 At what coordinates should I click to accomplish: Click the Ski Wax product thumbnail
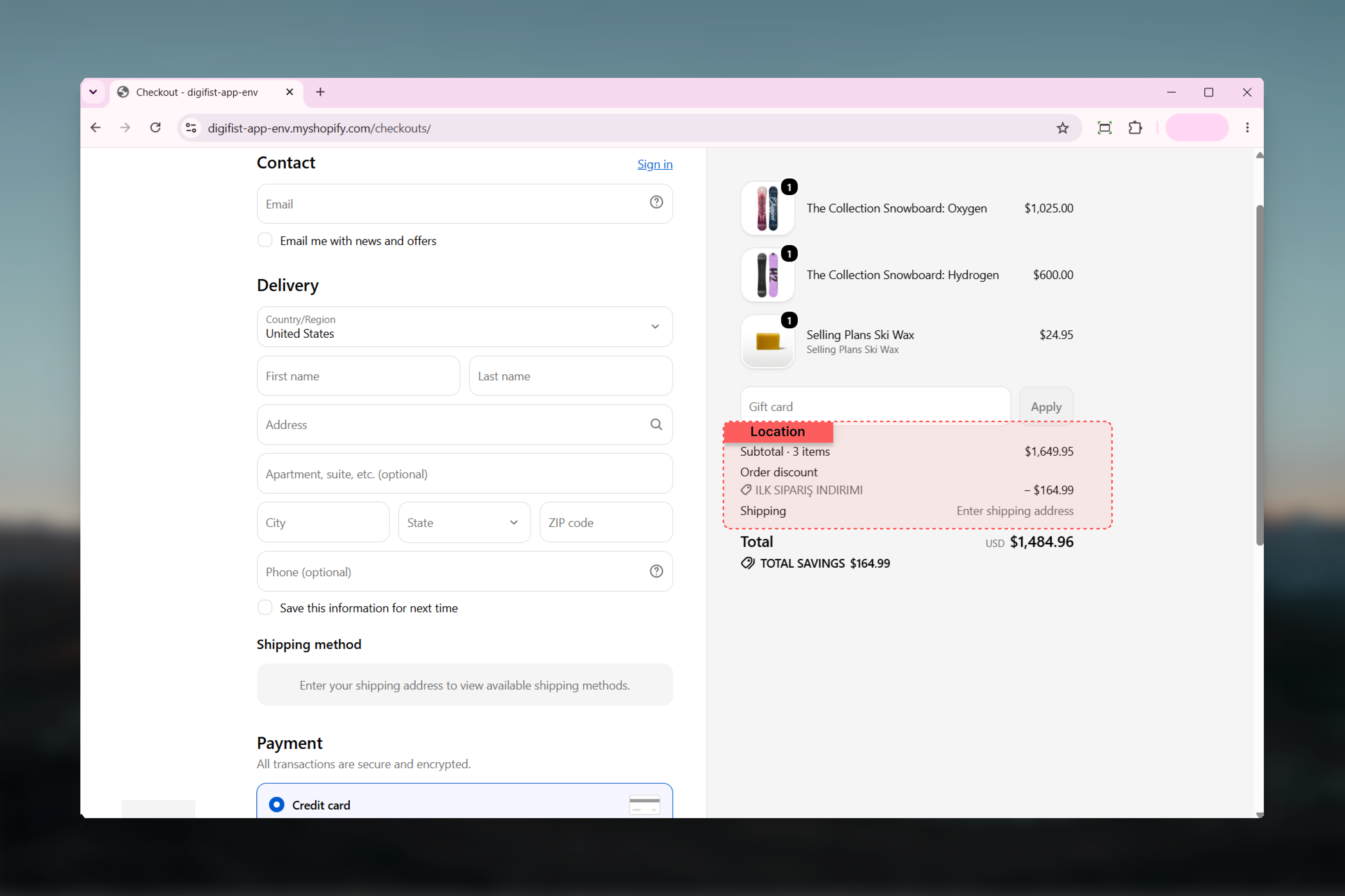click(767, 342)
